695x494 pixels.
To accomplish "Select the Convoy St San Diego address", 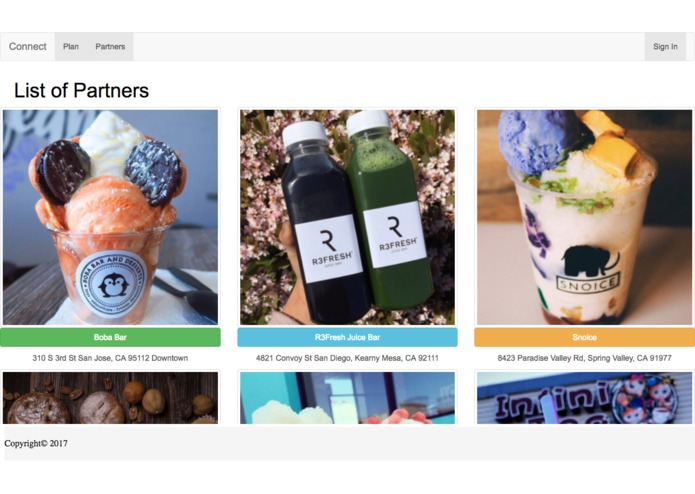I will click(347, 358).
